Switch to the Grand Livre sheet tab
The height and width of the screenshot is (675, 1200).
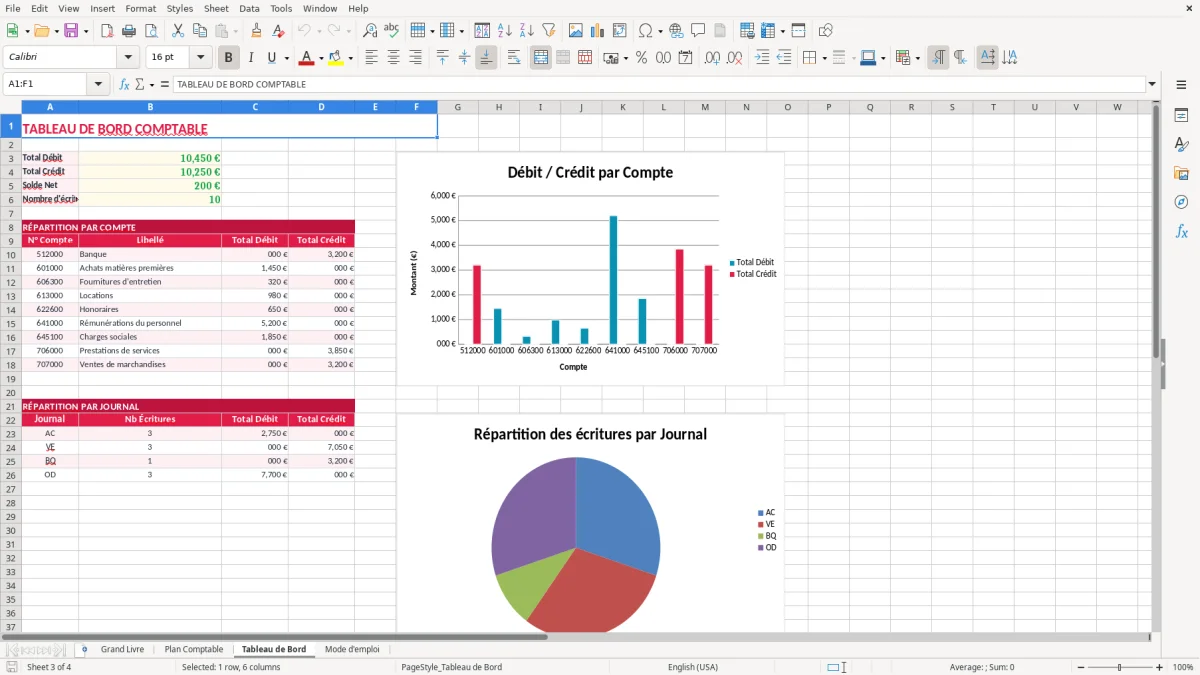click(122, 649)
